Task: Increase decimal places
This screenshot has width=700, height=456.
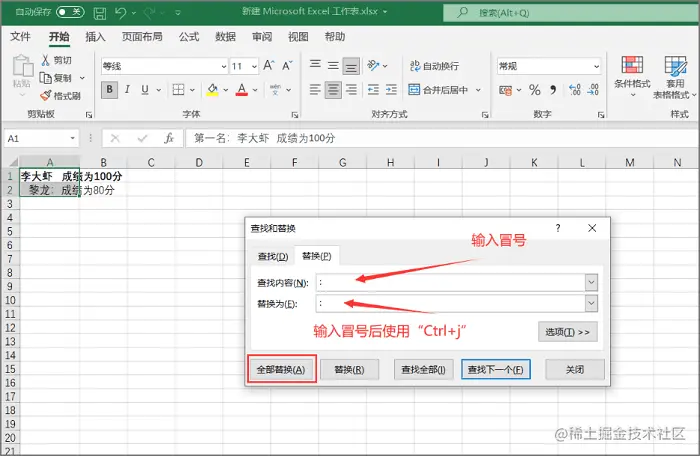Action: (575, 90)
